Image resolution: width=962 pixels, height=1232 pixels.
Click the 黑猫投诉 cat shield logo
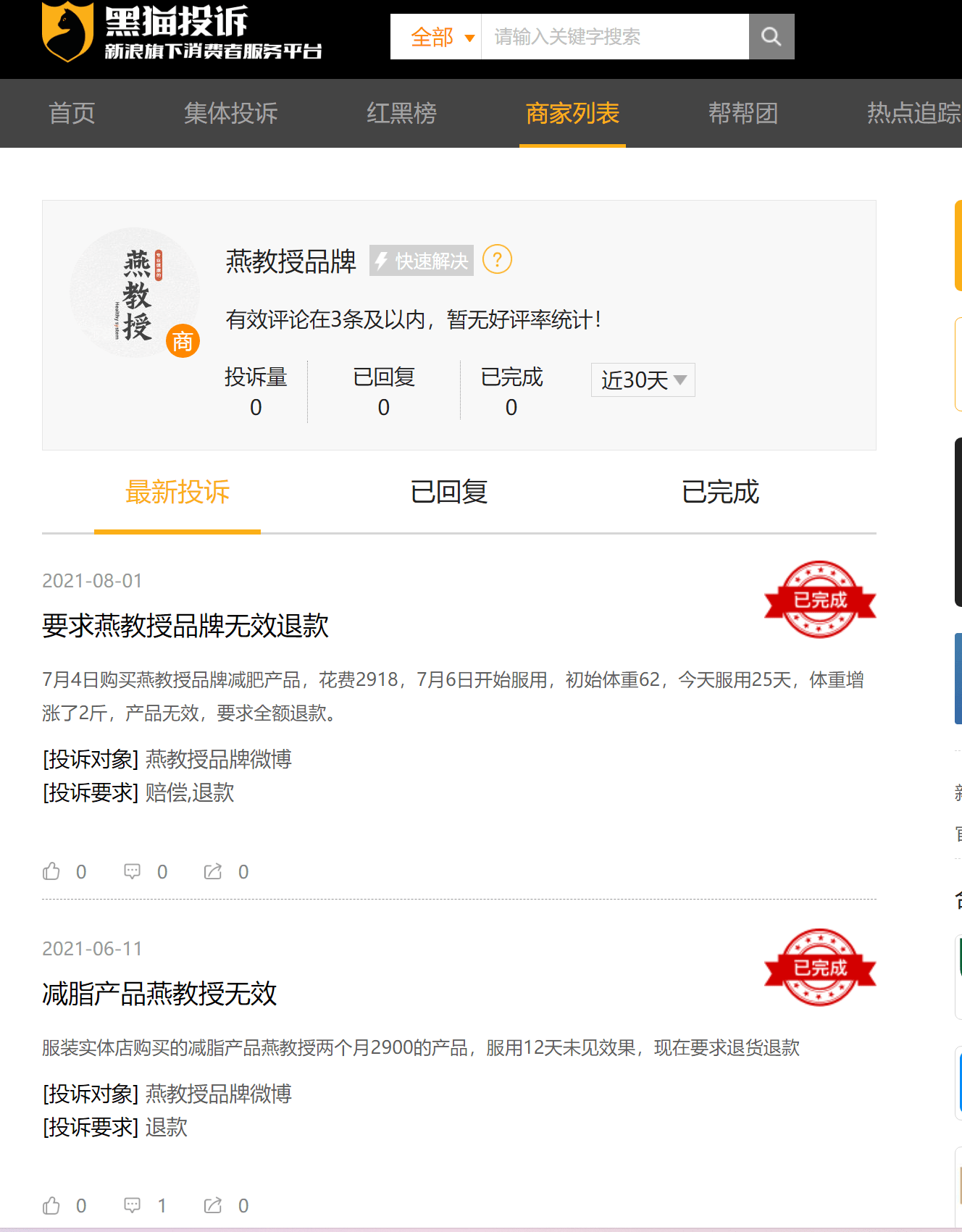(x=67, y=32)
